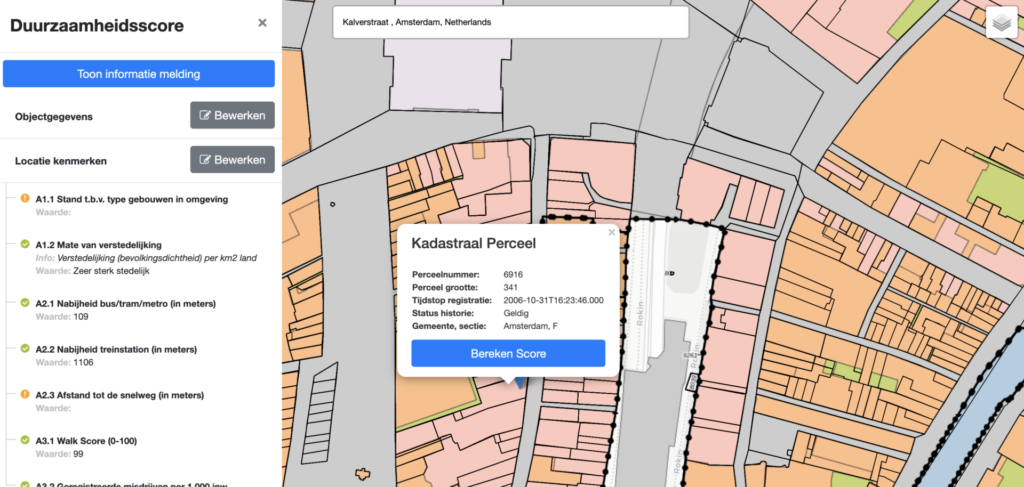Click the blue location marker below the popup
Screen dimensions: 1024x487
pyautogui.click(x=518, y=381)
